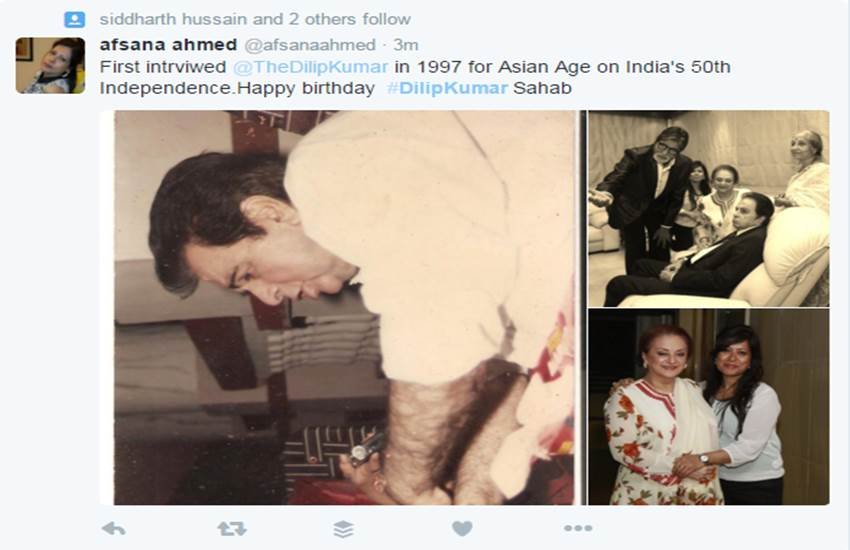This screenshot has height=550, width=850.
Task: Visit the @afsanaahmed handle link
Action: point(310,45)
